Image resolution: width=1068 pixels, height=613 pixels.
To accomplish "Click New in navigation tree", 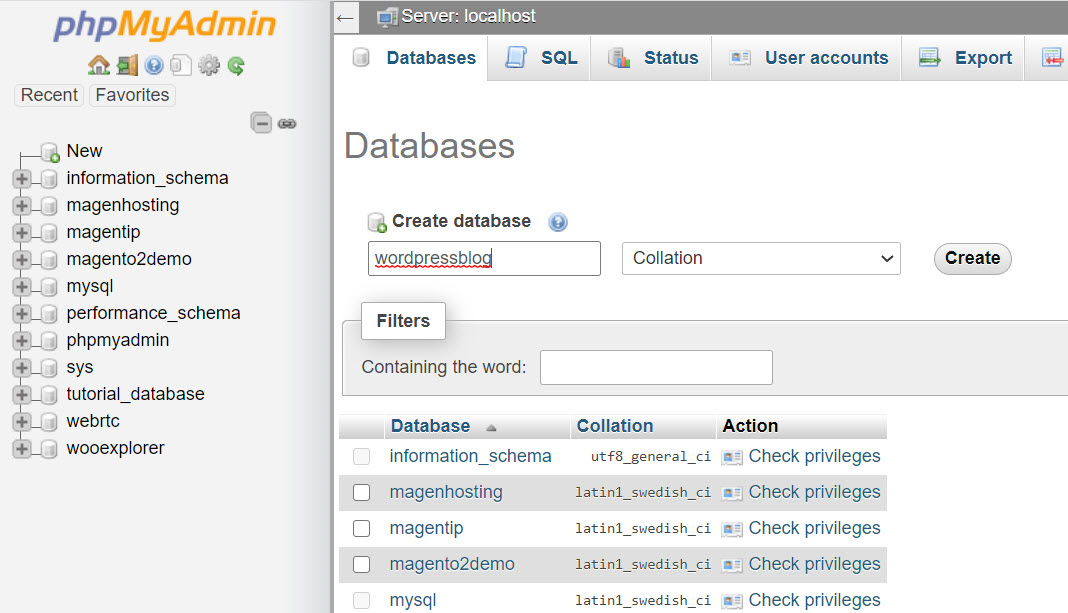I will 84,151.
